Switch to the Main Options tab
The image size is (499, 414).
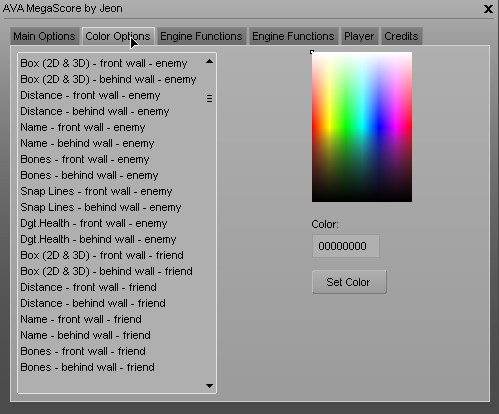(44, 36)
